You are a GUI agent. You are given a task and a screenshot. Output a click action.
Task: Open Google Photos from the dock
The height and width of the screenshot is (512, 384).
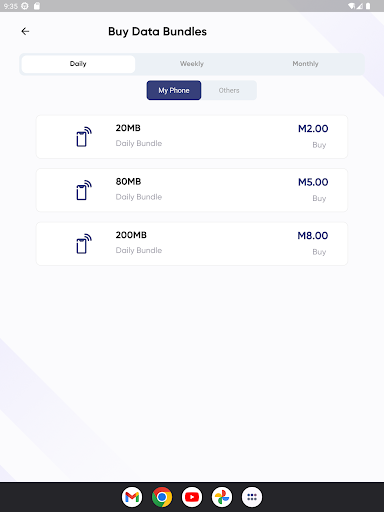coord(222,497)
